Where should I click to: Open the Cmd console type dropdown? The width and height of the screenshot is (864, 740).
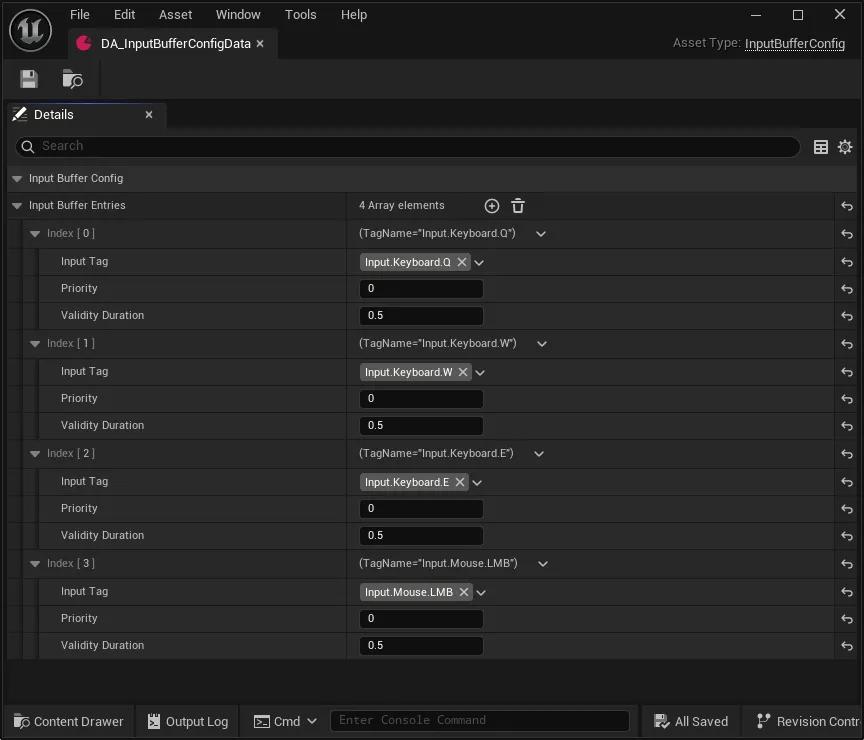pyautogui.click(x=285, y=721)
